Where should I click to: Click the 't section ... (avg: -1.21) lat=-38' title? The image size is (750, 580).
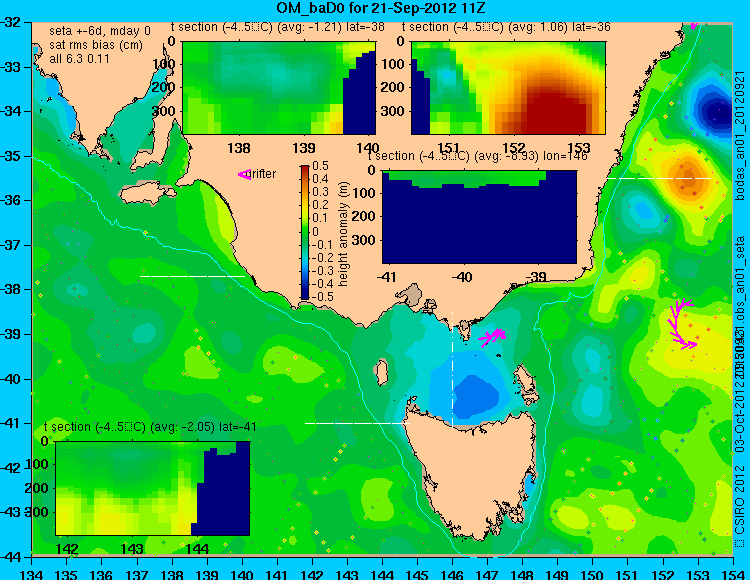pos(277,27)
